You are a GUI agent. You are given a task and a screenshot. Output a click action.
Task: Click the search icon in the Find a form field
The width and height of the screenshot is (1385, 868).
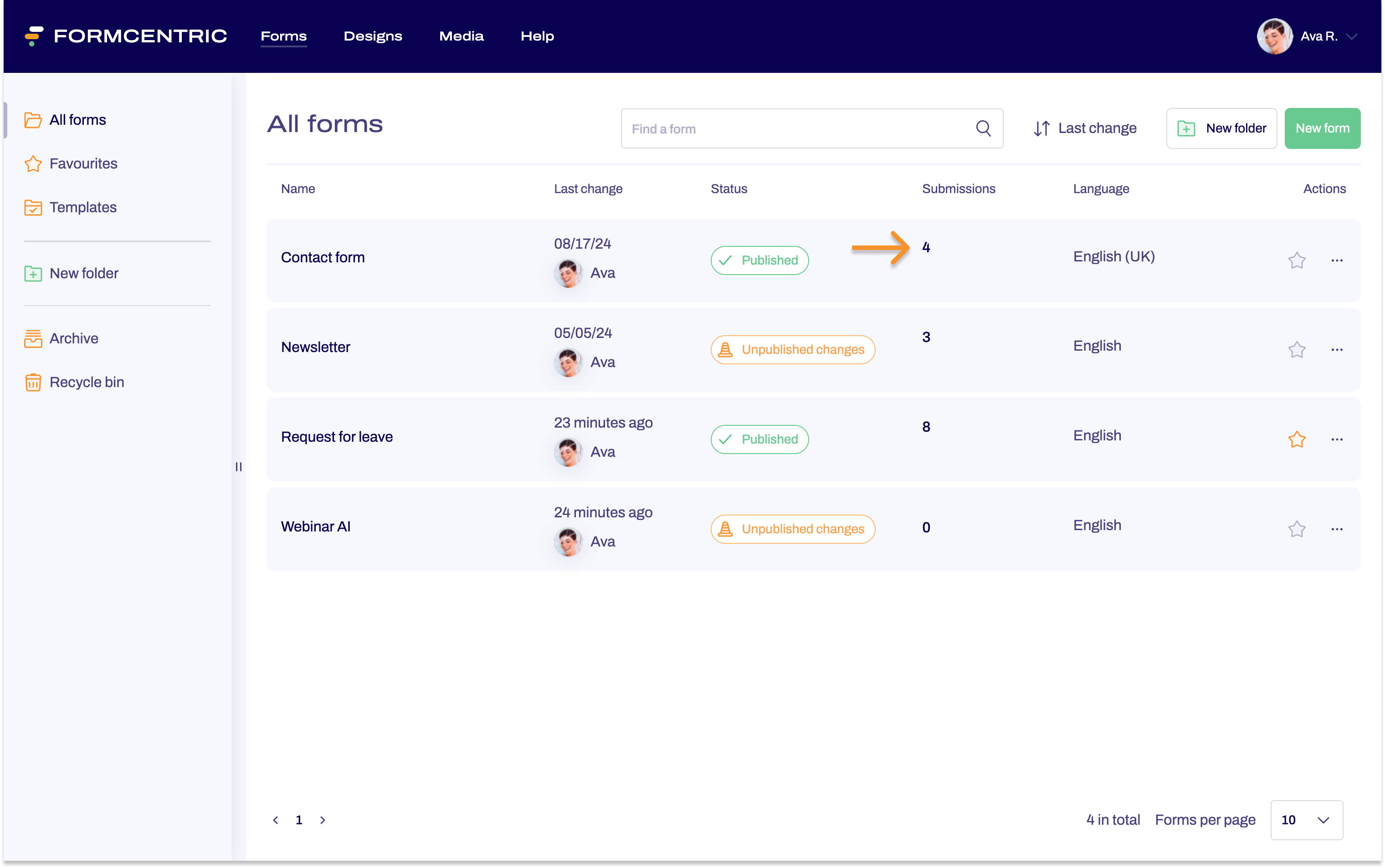click(x=984, y=128)
